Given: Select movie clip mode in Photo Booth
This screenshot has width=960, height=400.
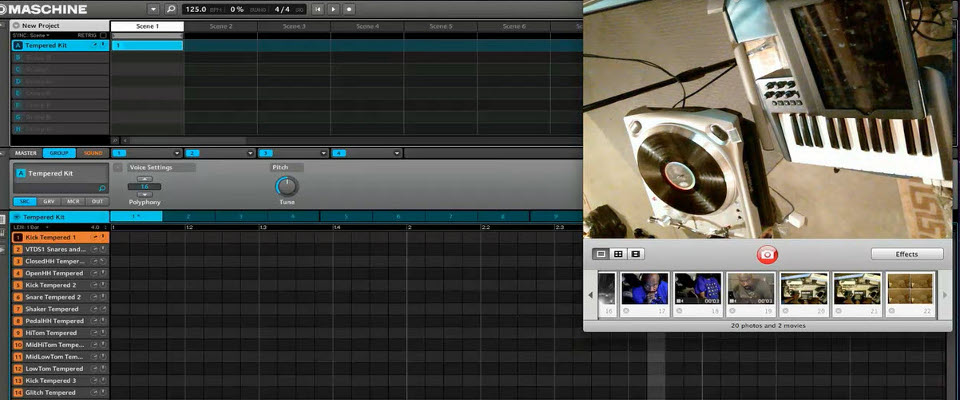Looking at the screenshot, I should point(636,254).
